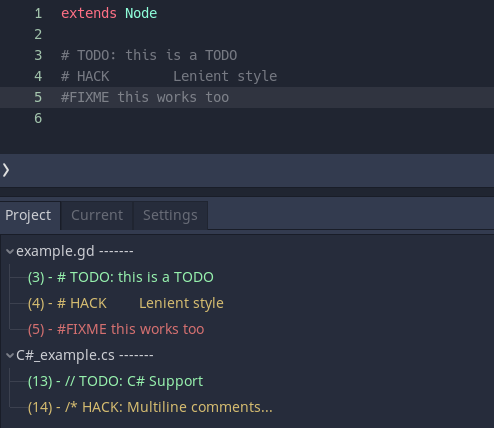
Task: Click the chevron arrow on the divider bar
Action: pos(6,170)
